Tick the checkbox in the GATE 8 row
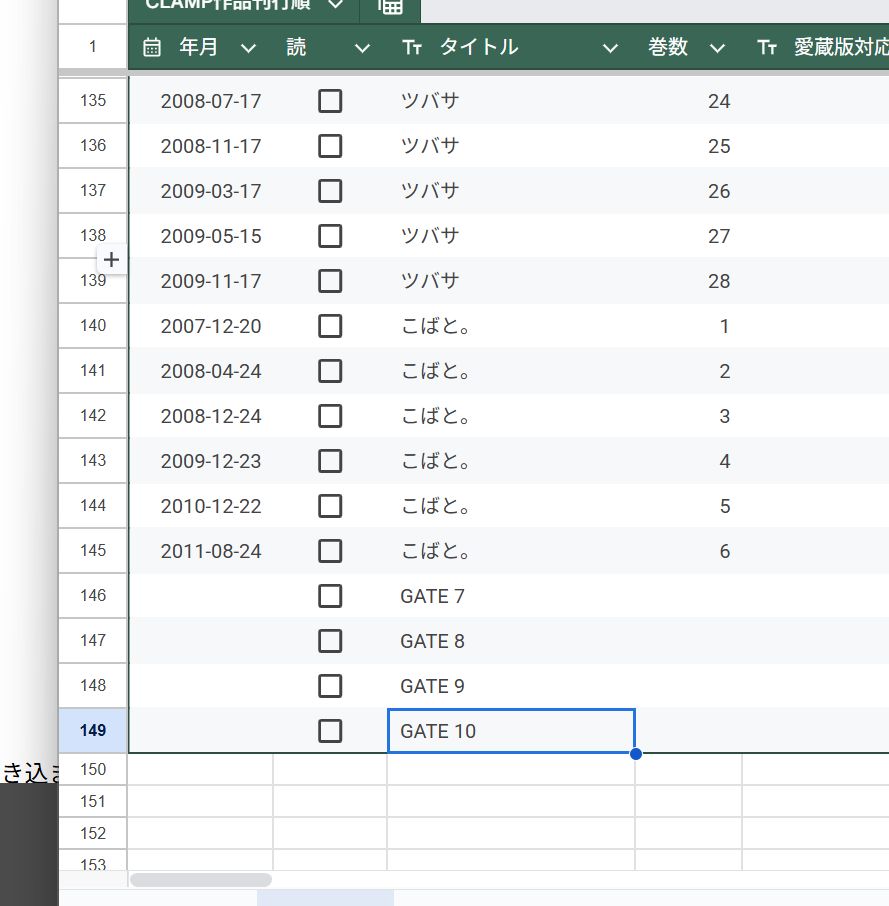Viewport: 889px width, 906px height. coord(330,641)
